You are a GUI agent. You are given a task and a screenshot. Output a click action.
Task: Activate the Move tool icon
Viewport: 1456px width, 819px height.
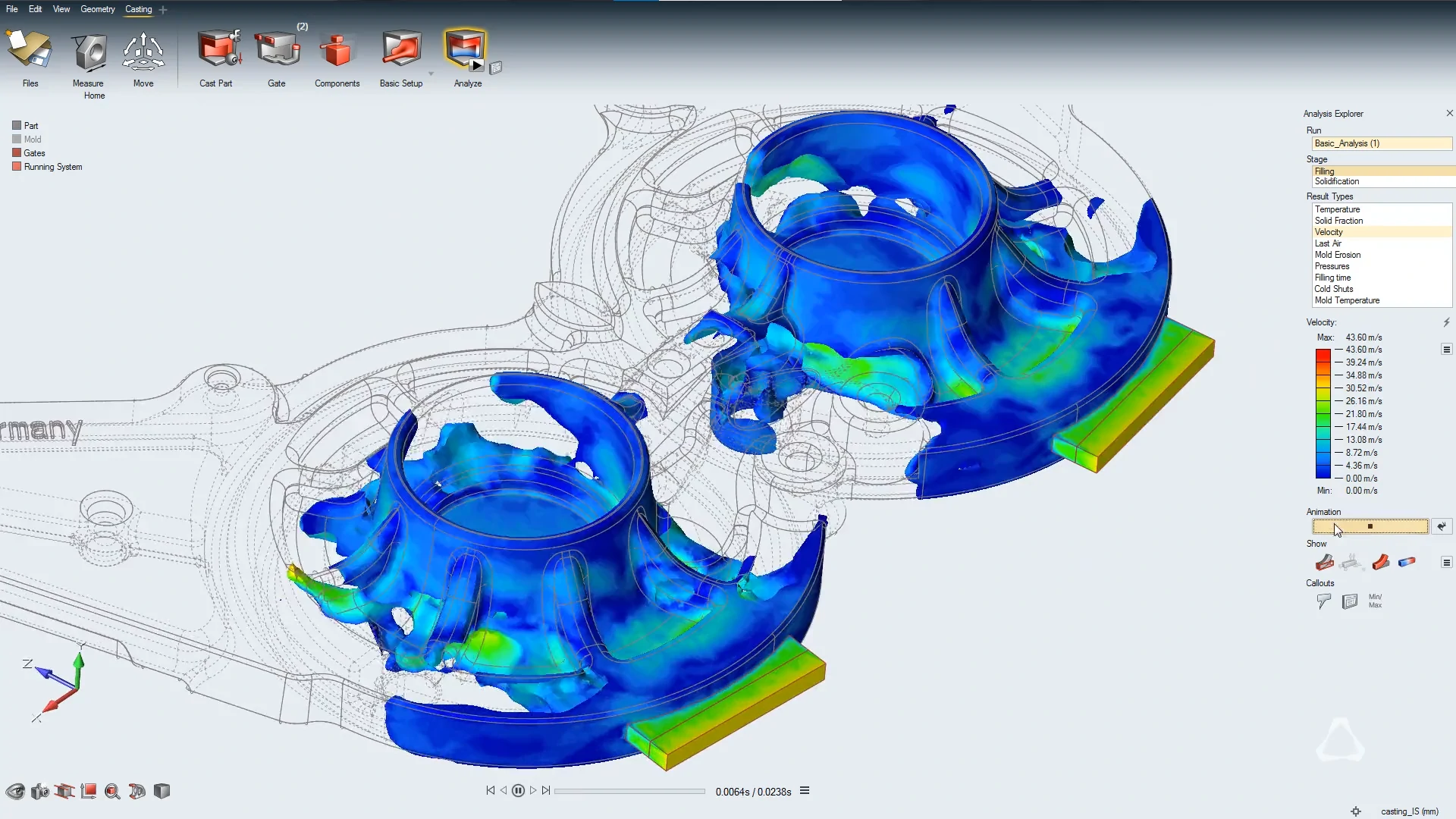tap(143, 52)
